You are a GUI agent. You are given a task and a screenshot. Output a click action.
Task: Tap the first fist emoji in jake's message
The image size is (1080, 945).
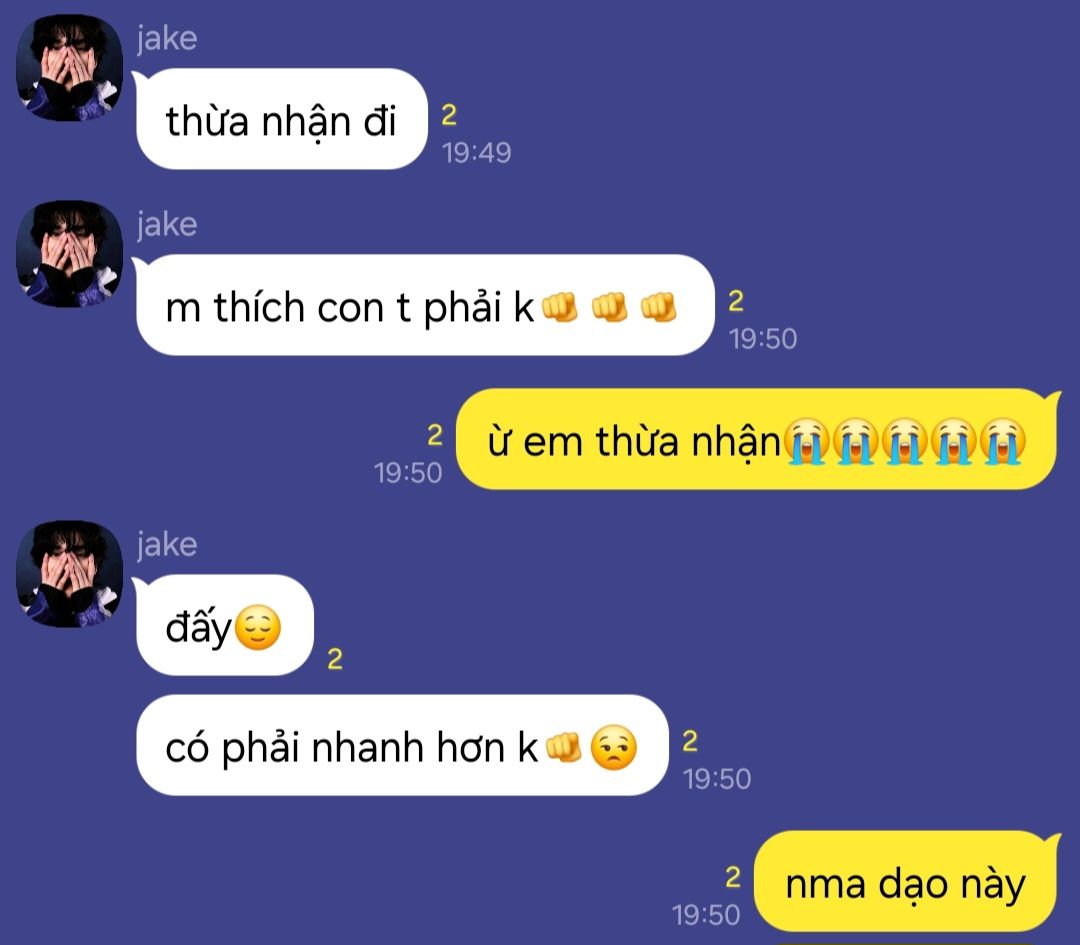tap(559, 307)
